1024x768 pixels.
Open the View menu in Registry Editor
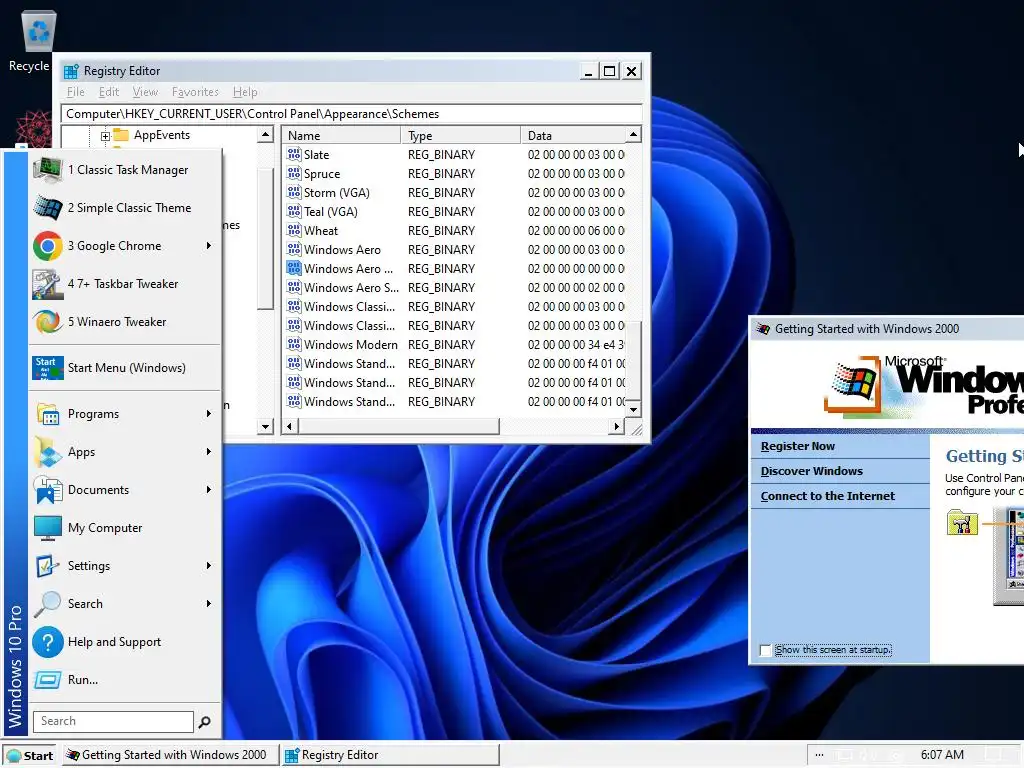click(x=145, y=92)
